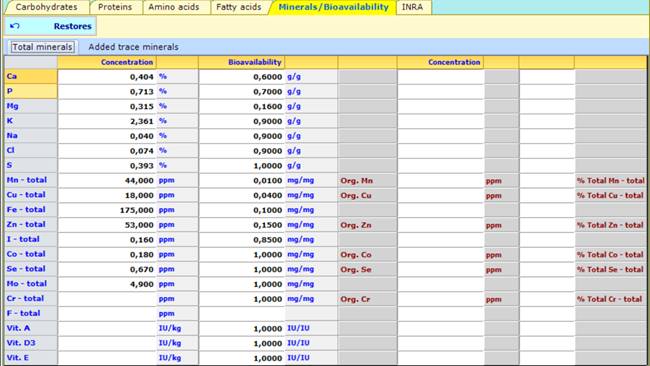The width and height of the screenshot is (650, 366).
Task: Open the Amino acids tab
Action: click(174, 7)
